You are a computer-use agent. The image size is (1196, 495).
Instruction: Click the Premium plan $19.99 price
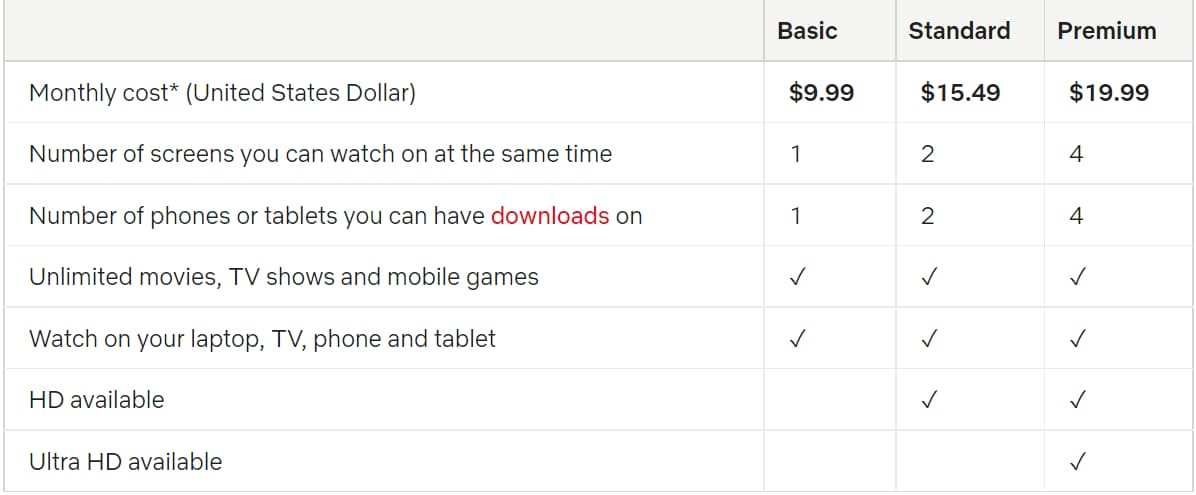pyautogui.click(x=1108, y=93)
